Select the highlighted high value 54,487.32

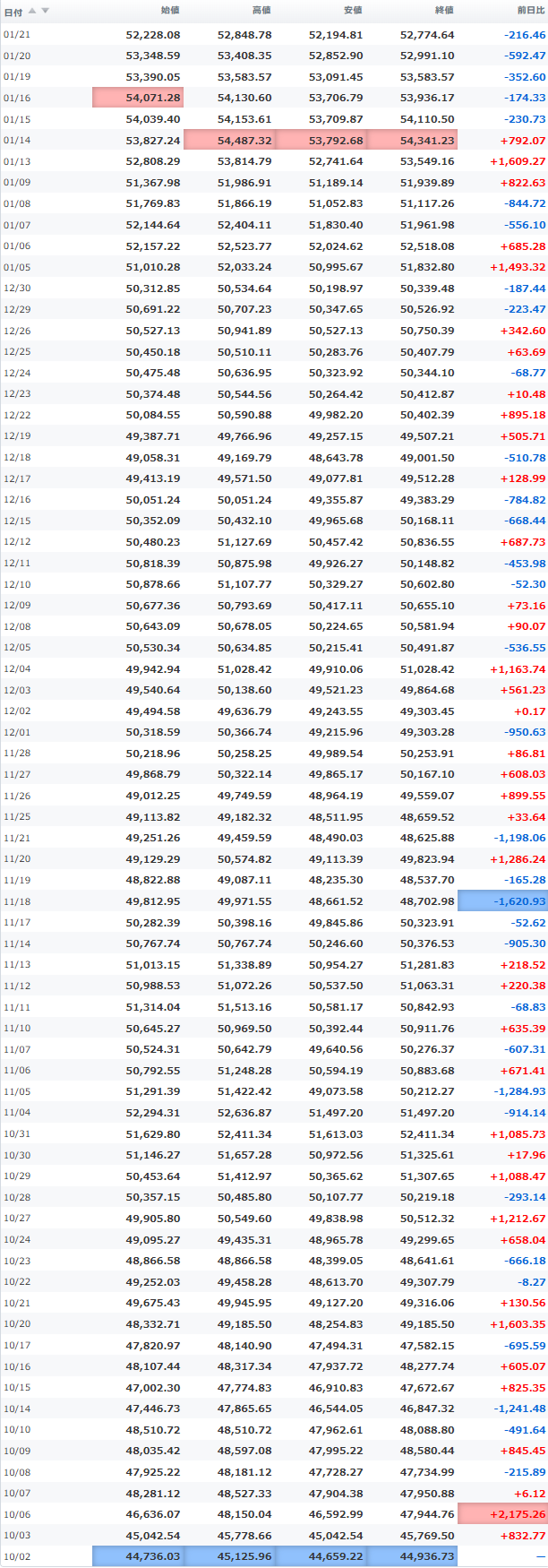pos(230,140)
